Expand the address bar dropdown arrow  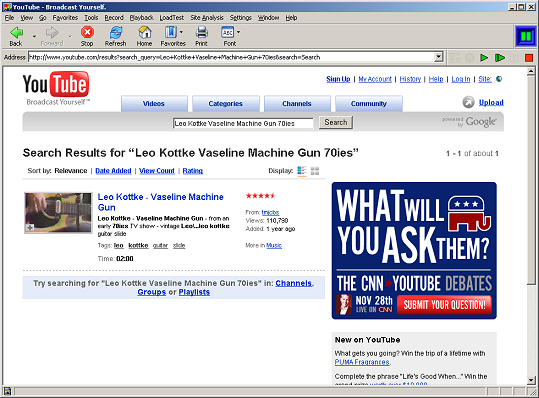(x=438, y=57)
